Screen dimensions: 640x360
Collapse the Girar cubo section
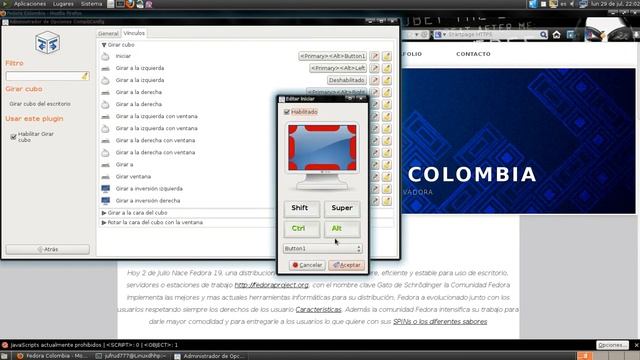(x=104, y=45)
